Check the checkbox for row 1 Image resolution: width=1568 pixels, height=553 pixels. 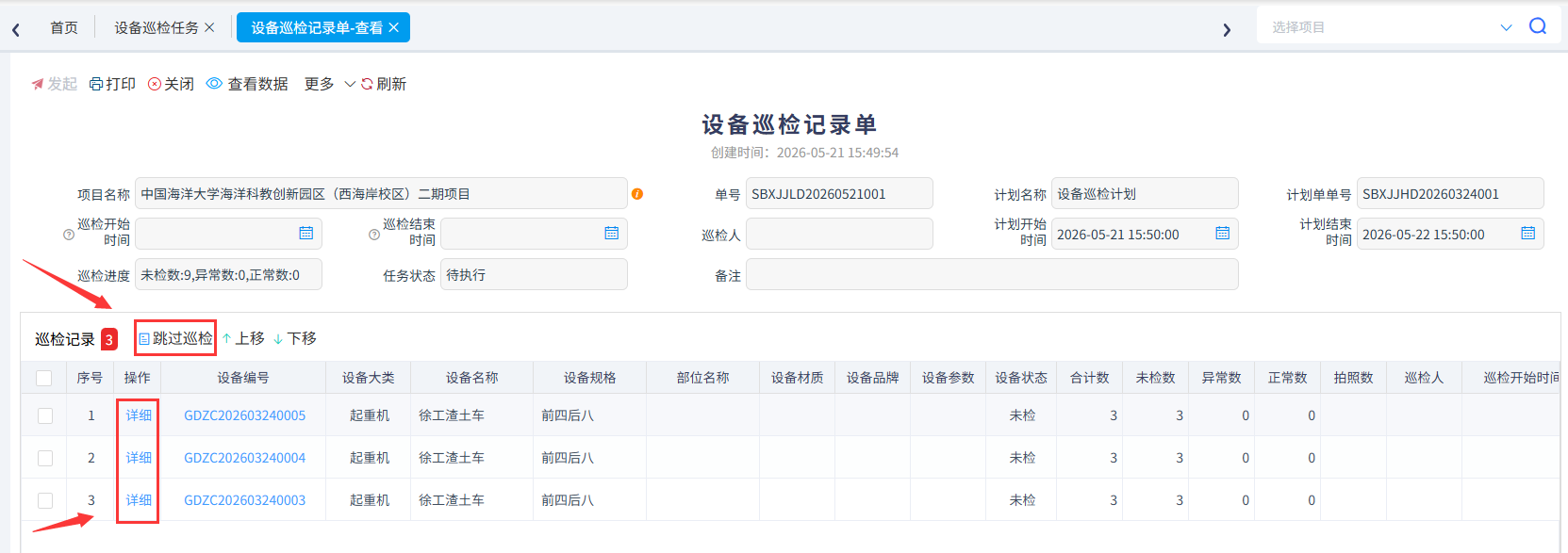44,415
